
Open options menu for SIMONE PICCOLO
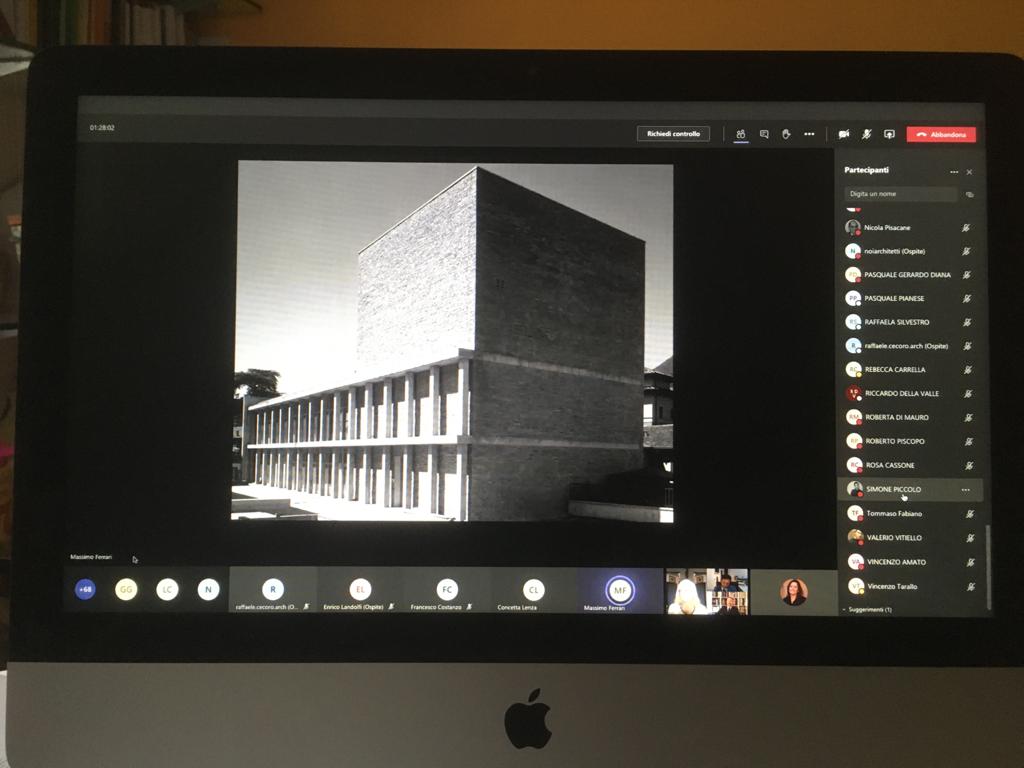966,490
